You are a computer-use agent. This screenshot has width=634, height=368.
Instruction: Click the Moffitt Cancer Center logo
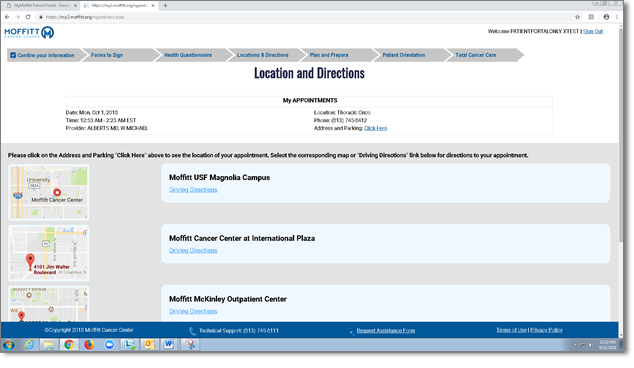coord(29,33)
